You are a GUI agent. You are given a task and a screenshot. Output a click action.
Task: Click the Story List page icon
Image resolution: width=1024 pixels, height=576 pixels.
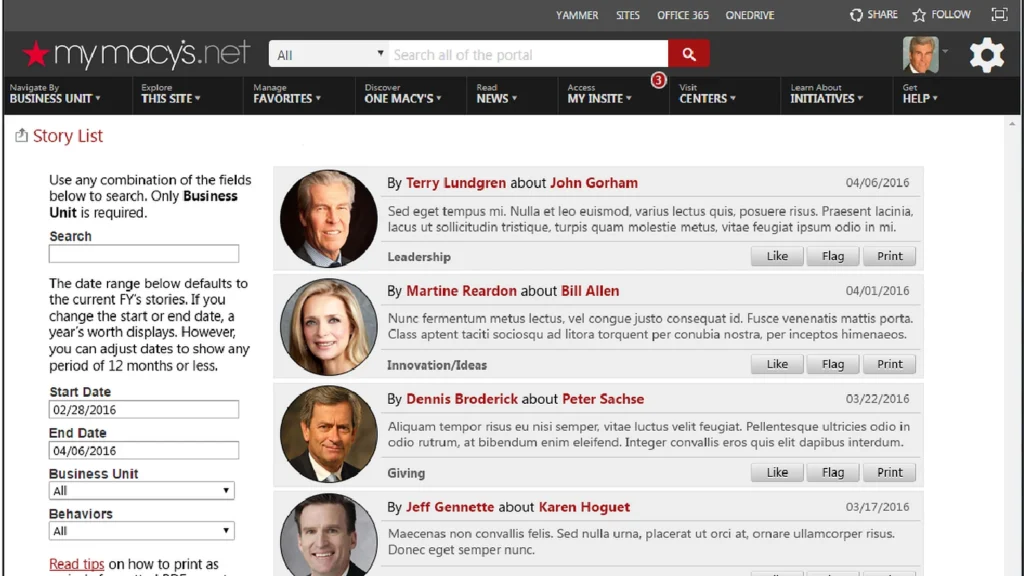[22, 135]
